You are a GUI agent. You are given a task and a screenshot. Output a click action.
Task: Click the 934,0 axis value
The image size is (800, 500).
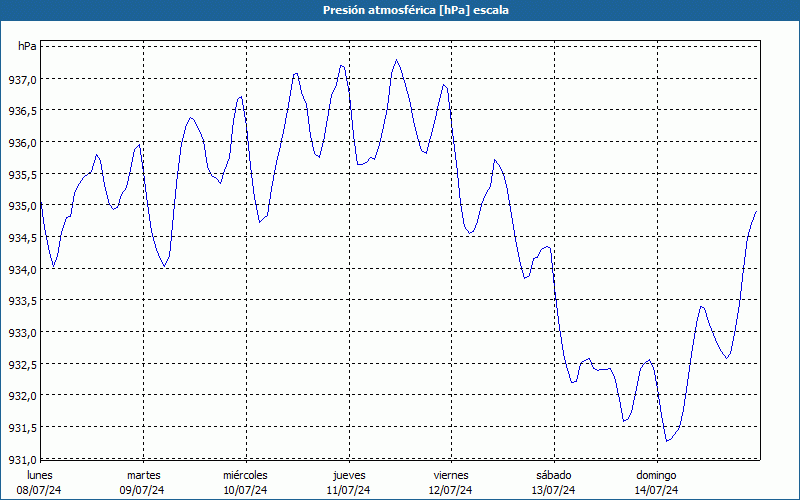click(x=22, y=269)
